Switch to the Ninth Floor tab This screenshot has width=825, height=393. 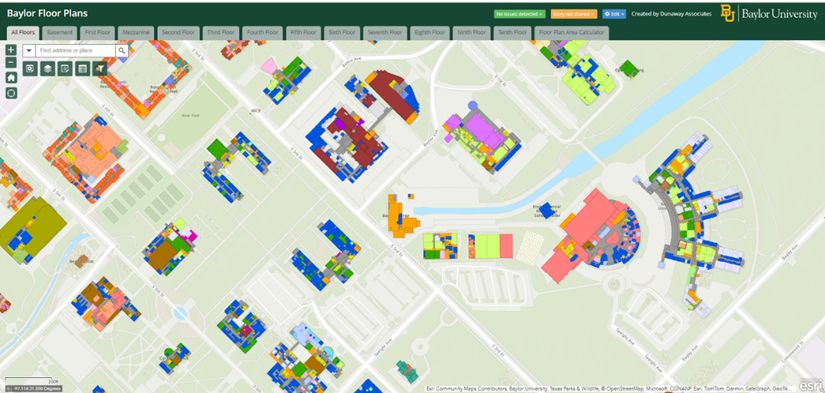471,33
